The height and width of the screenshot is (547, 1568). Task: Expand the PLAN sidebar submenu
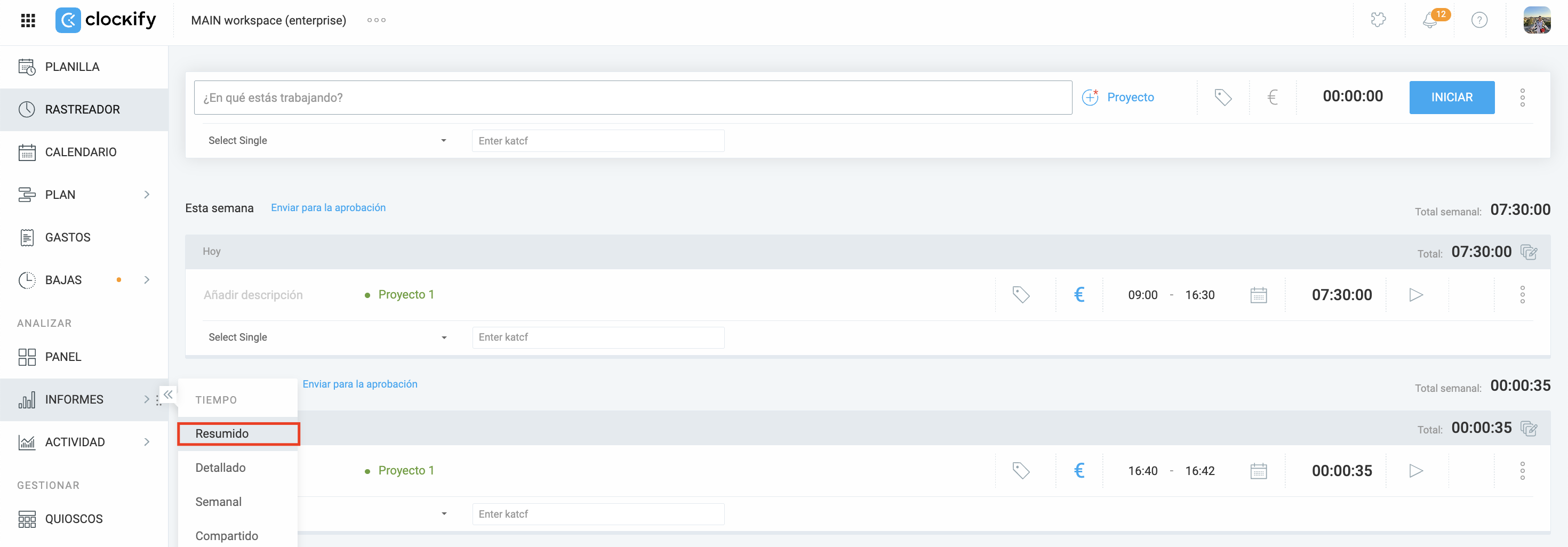point(147,195)
